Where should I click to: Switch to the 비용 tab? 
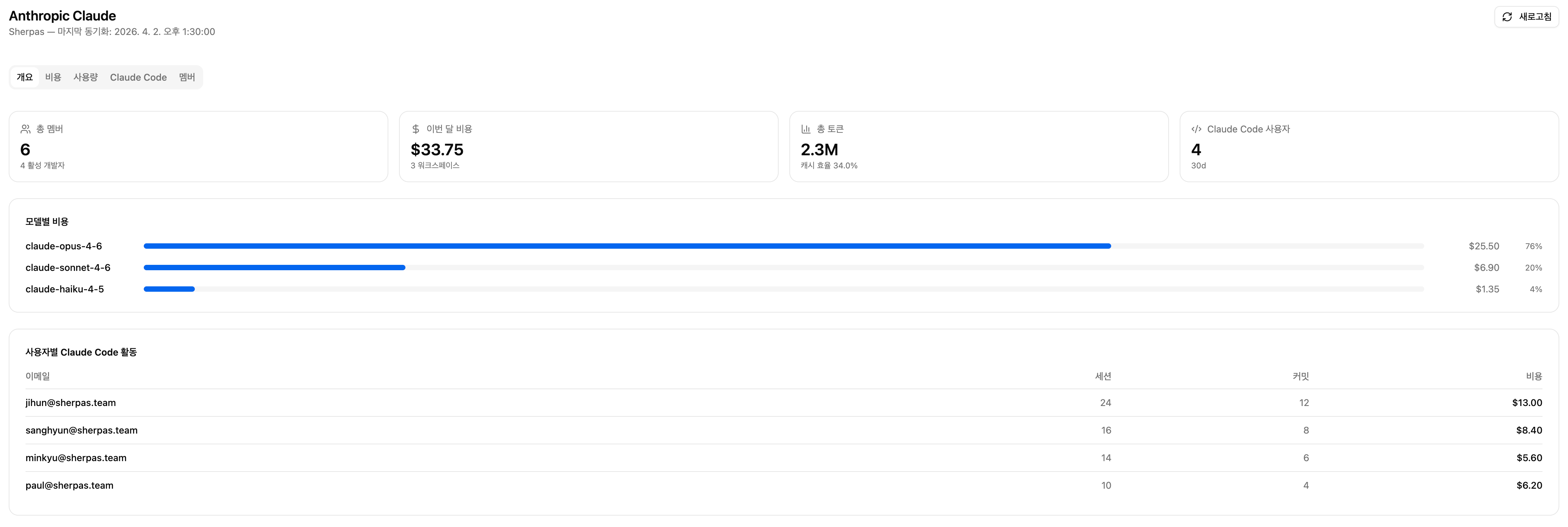tap(53, 77)
